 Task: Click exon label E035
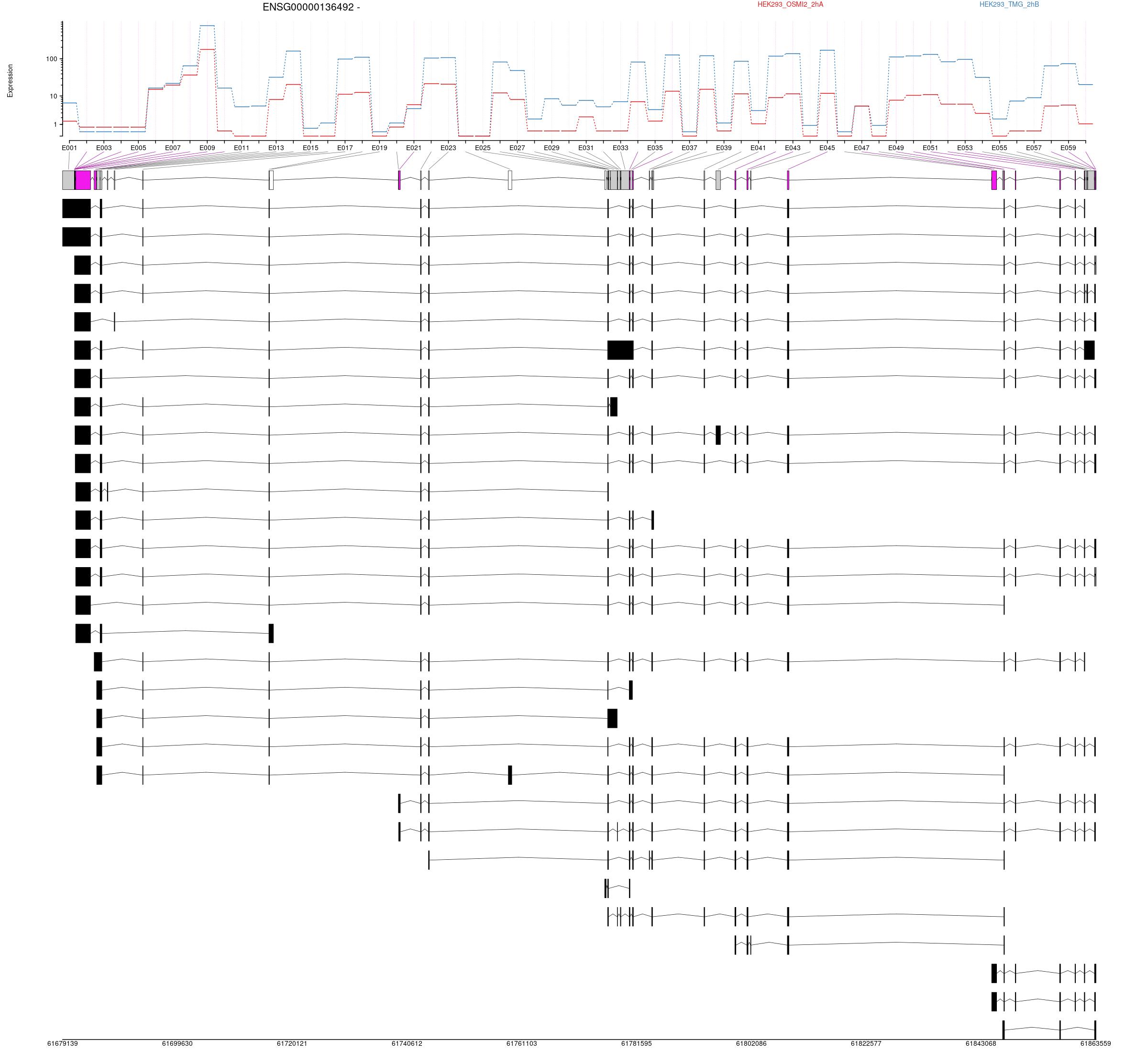(x=655, y=148)
